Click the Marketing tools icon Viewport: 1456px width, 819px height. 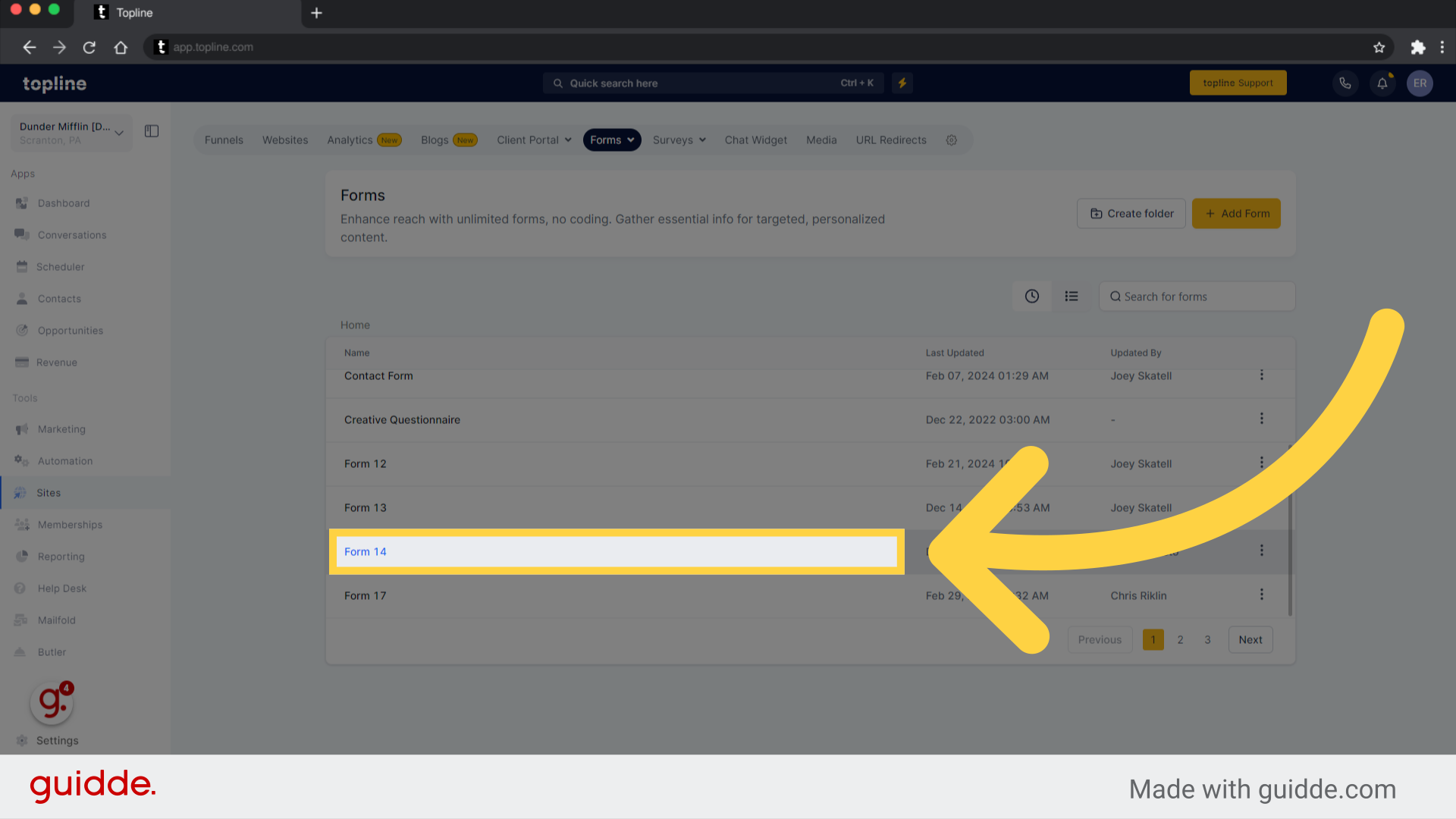coord(22,429)
